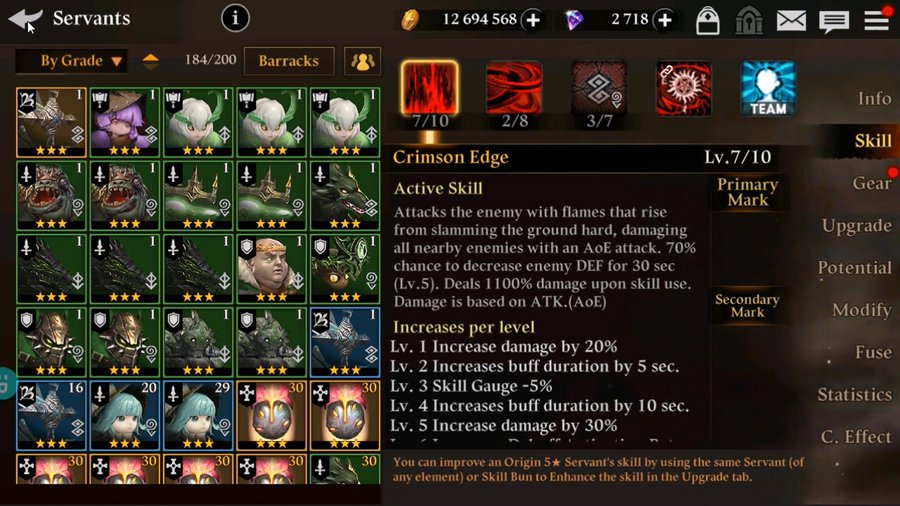Image resolution: width=900 pixels, height=506 pixels.
Task: Open the hamburger main menu
Action: pyautogui.click(x=876, y=20)
